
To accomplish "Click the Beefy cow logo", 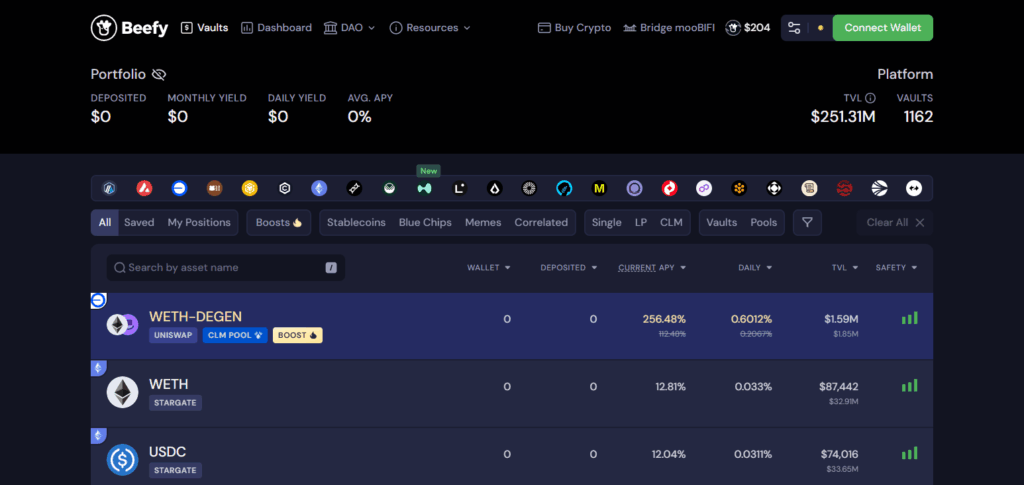I will [x=104, y=28].
